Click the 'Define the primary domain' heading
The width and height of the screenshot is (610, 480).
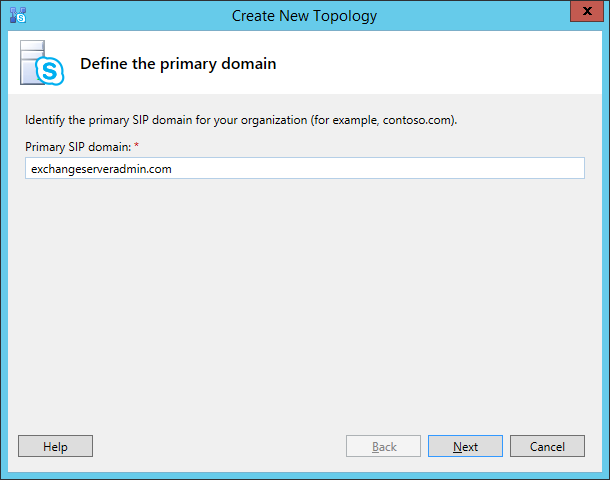pos(178,64)
